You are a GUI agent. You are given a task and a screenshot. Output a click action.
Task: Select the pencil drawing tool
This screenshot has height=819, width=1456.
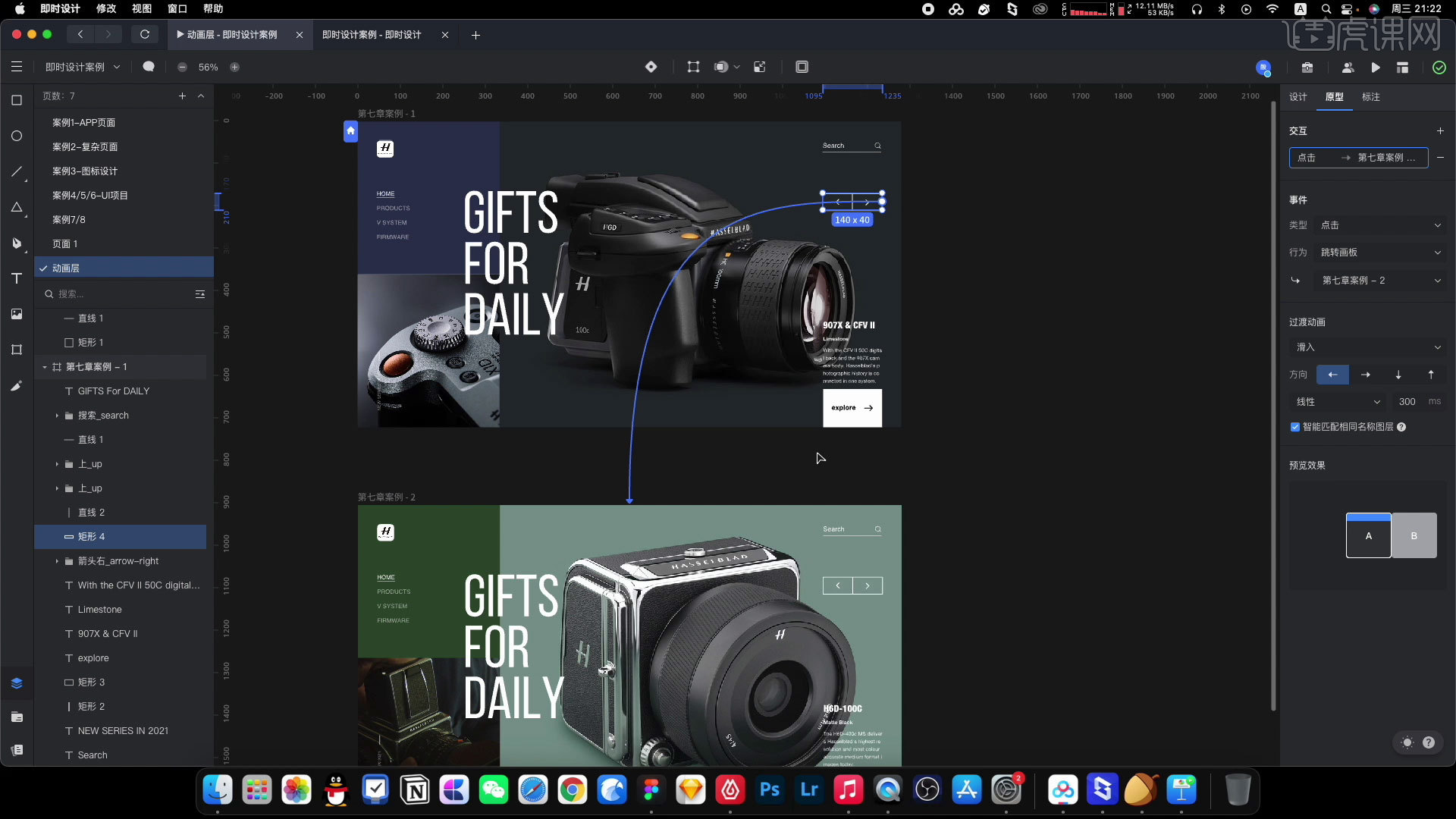click(x=17, y=385)
